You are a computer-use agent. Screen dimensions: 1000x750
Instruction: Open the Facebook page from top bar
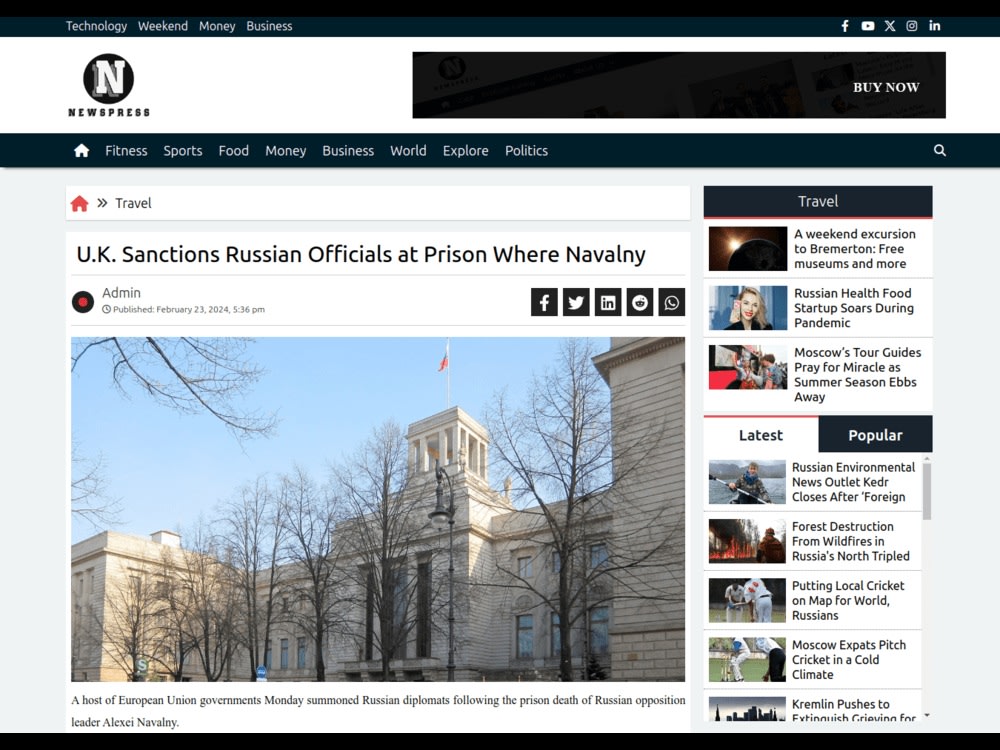click(844, 26)
